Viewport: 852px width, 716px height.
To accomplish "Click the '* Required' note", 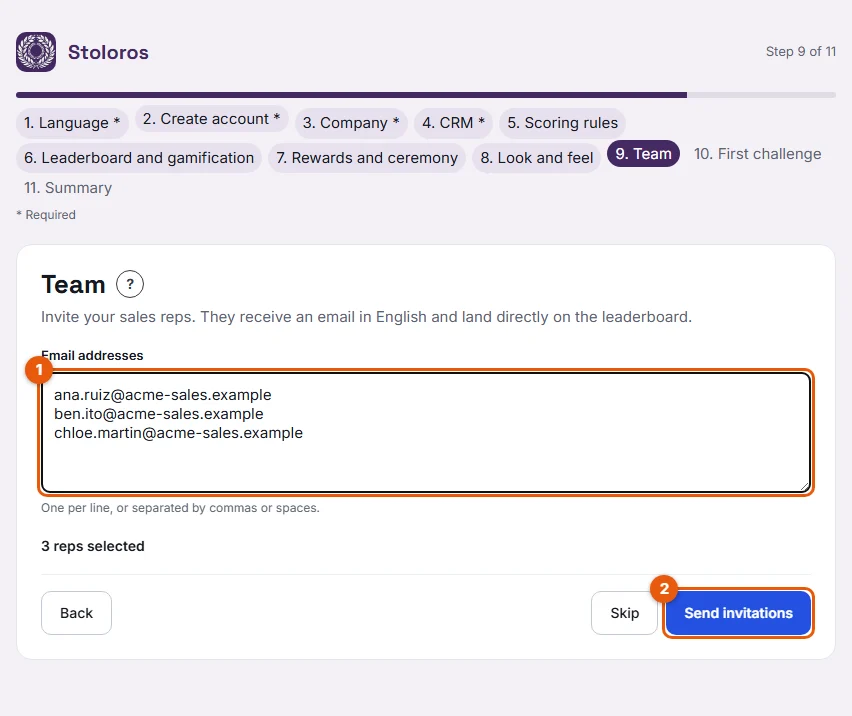I will click(46, 215).
